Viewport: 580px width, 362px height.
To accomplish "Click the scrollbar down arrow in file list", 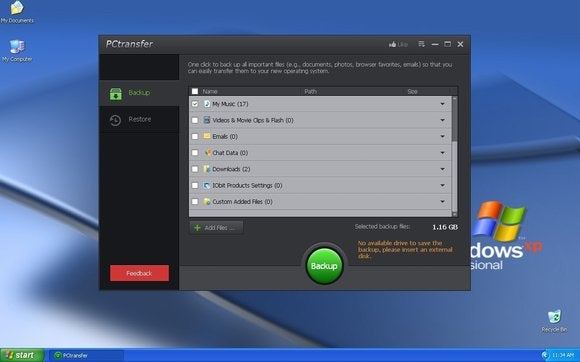I will [454, 214].
